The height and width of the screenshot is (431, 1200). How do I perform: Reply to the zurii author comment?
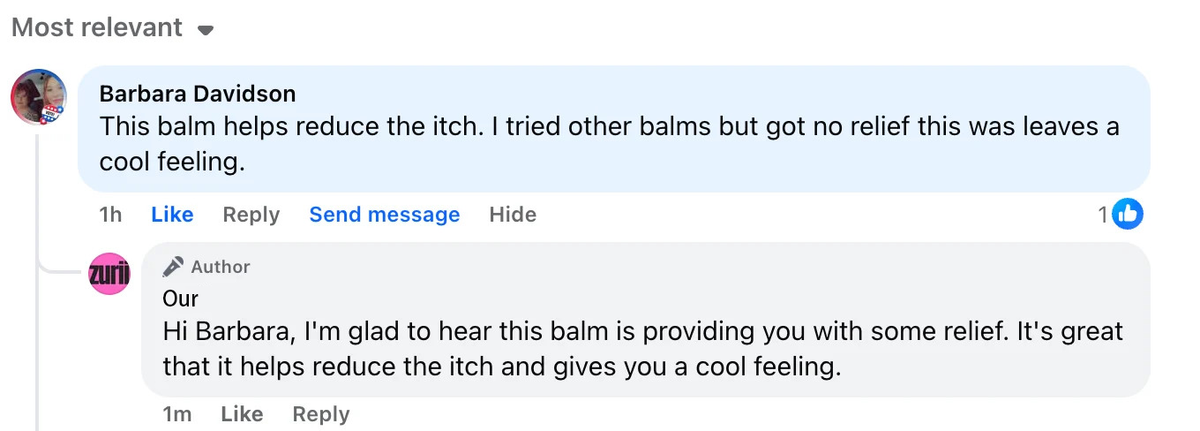pos(321,414)
